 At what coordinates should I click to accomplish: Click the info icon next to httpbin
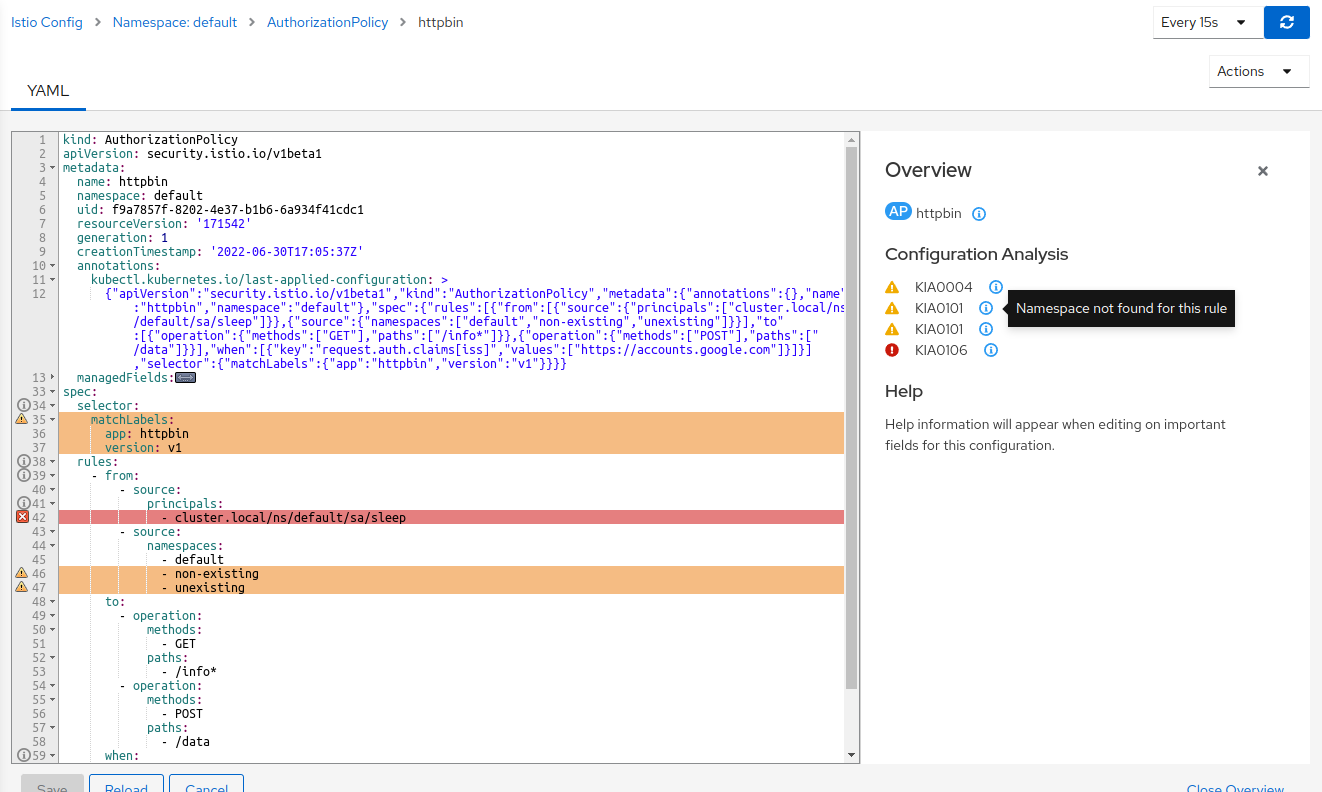(978, 213)
